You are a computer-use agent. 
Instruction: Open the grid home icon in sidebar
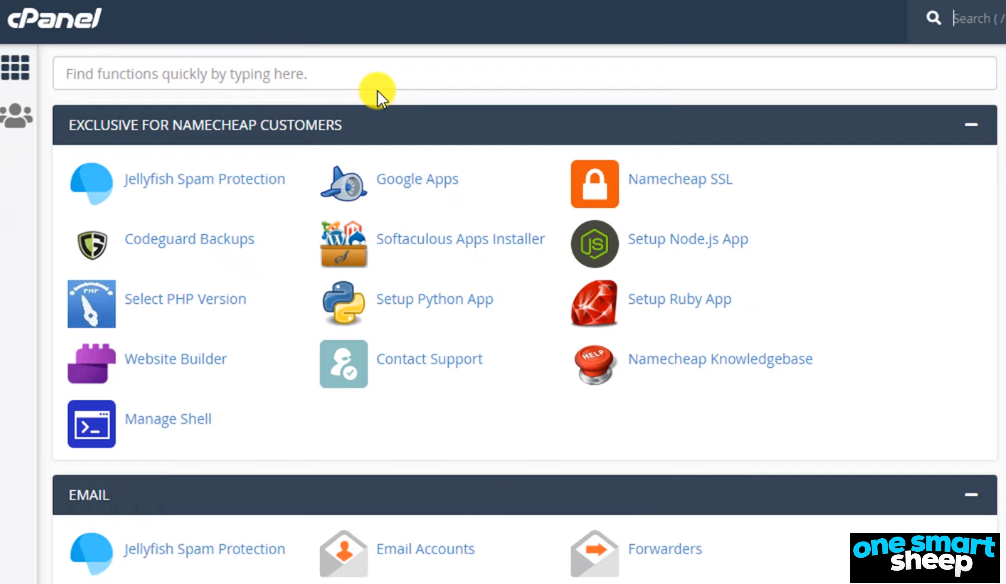tap(15, 67)
